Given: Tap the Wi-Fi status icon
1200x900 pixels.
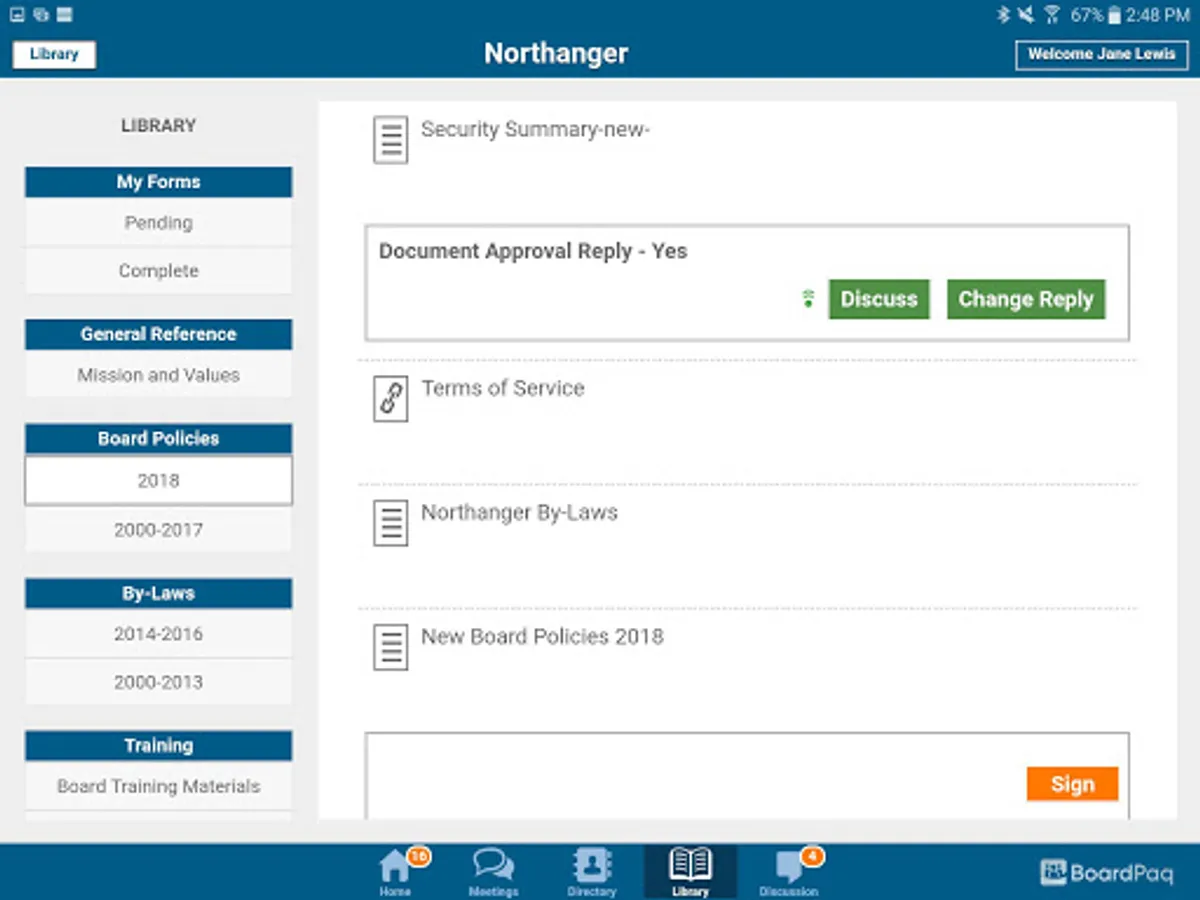Looking at the screenshot, I should pos(1052,14).
